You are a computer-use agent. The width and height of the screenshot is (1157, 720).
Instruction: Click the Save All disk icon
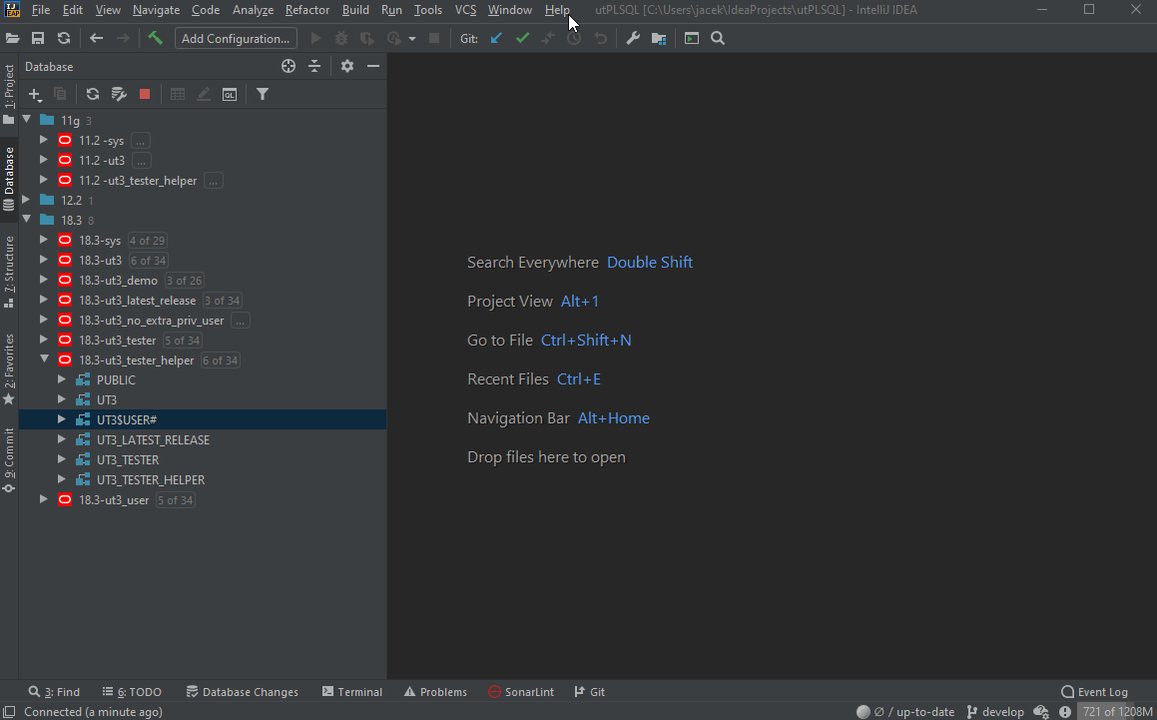coord(38,38)
